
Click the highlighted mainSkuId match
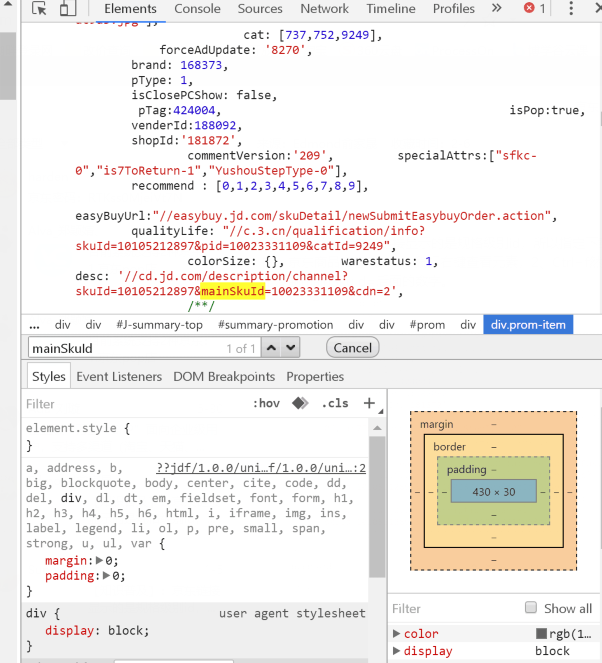[x=233, y=291]
